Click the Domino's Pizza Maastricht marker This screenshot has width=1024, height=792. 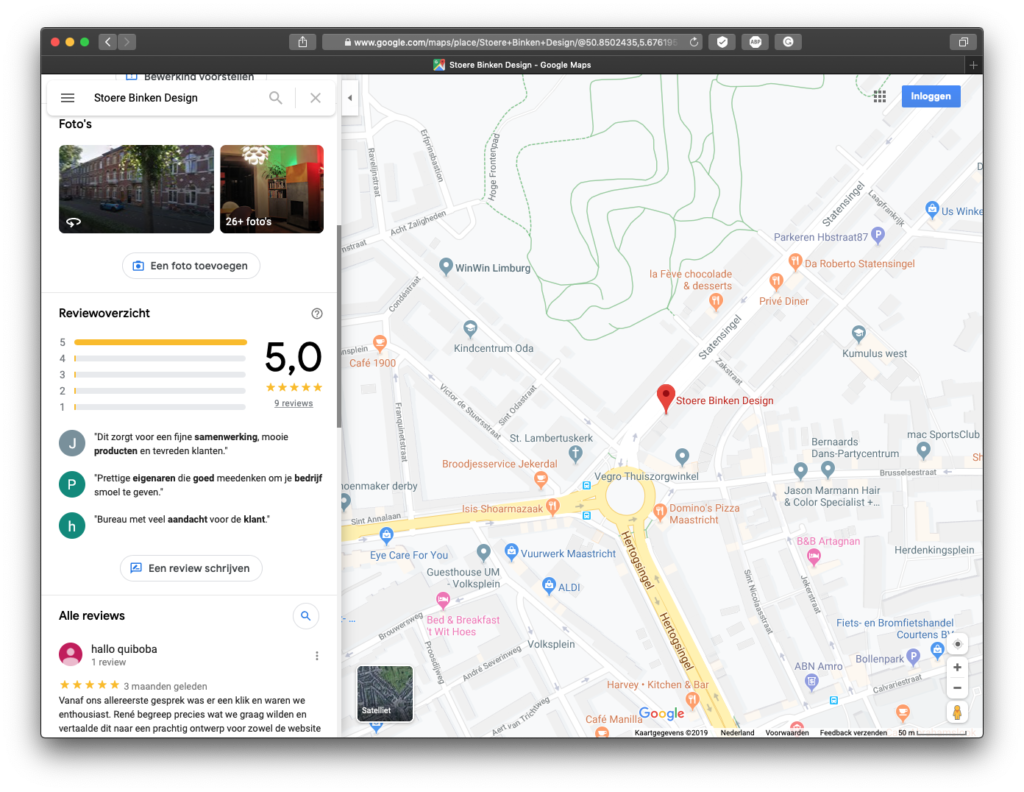[x=660, y=513]
